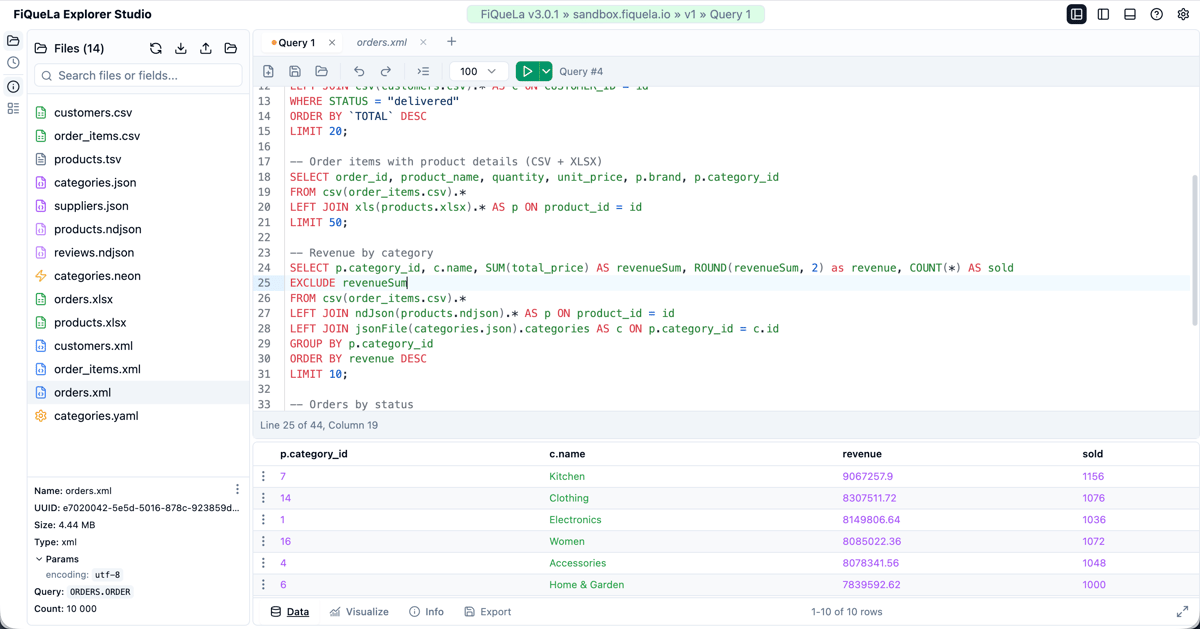Click the revenue value 9067257.9

(x=868, y=477)
